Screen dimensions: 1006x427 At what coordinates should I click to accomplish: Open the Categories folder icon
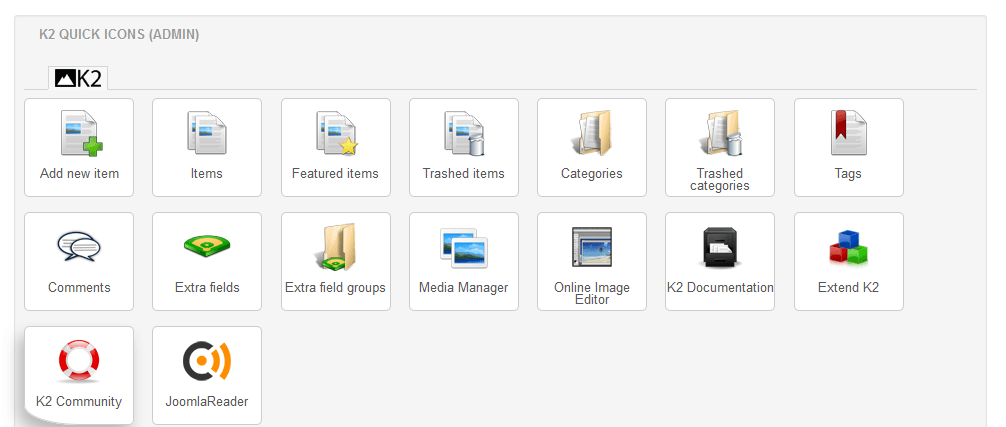click(592, 147)
